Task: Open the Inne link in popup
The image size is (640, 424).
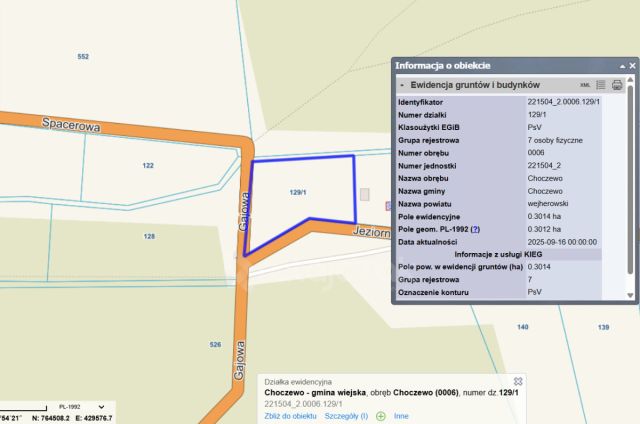Action: pyautogui.click(x=401, y=416)
